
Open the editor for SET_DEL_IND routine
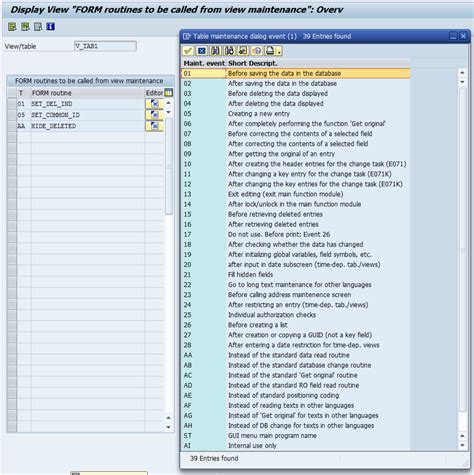point(154,104)
